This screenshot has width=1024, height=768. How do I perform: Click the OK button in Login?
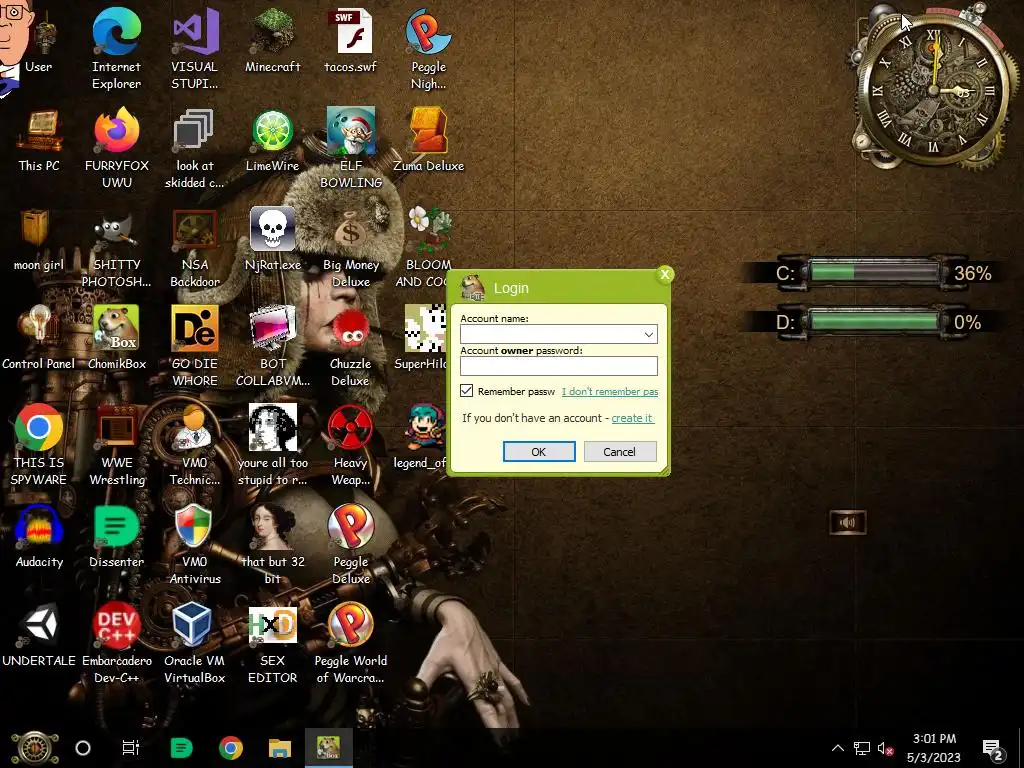coord(539,451)
